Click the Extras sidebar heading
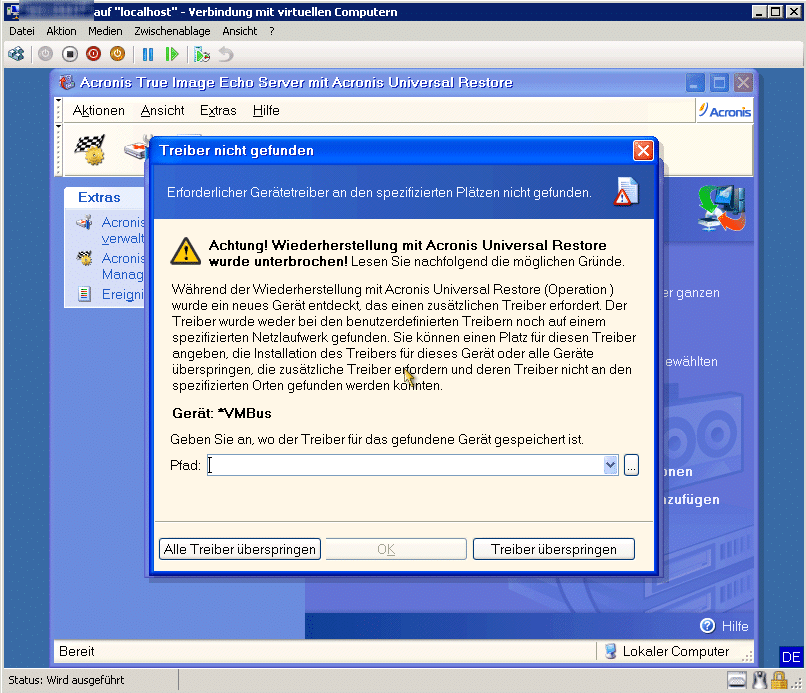Viewport: 806px width, 693px height. (99, 197)
